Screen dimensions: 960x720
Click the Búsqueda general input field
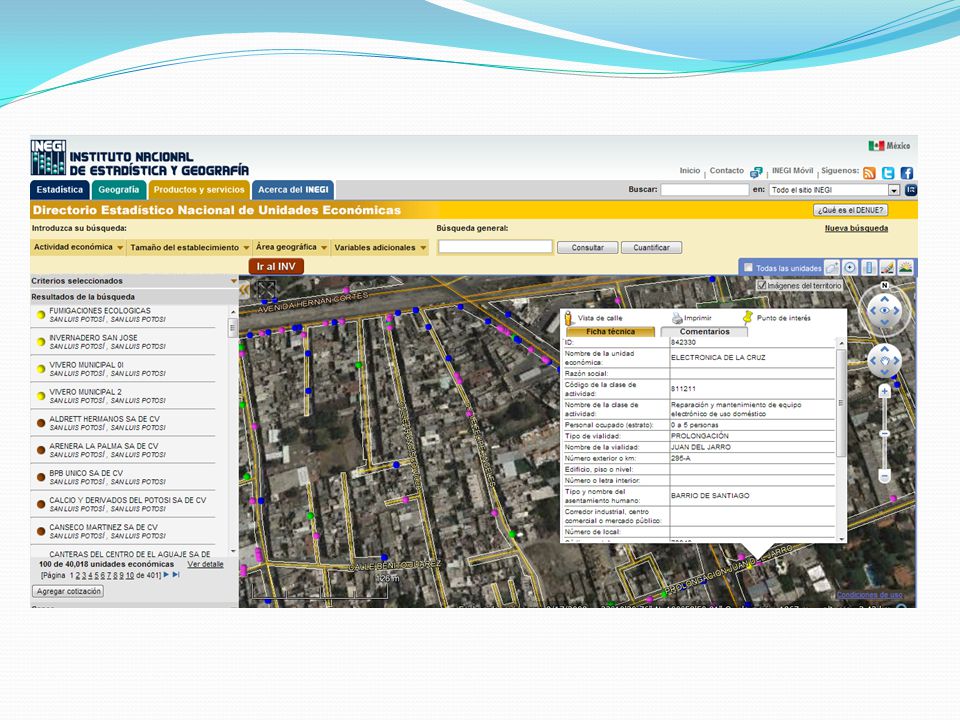495,247
